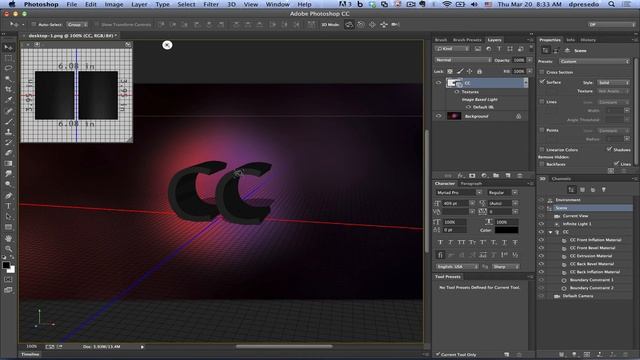This screenshot has height=360, width=640.
Task: Toggle Auto-Select checkbox
Action: (x=34, y=24)
